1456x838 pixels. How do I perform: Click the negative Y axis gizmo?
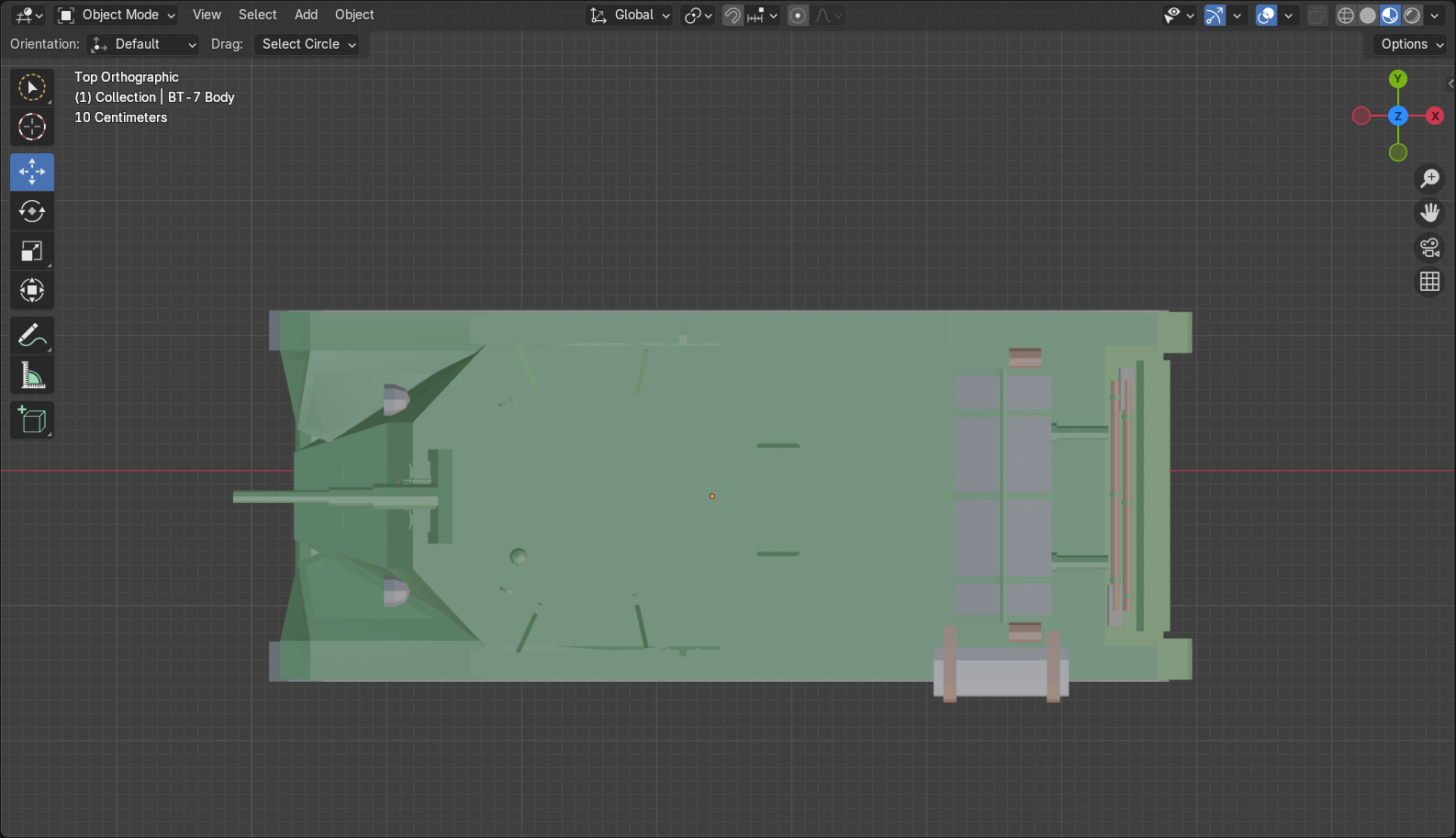1398,152
